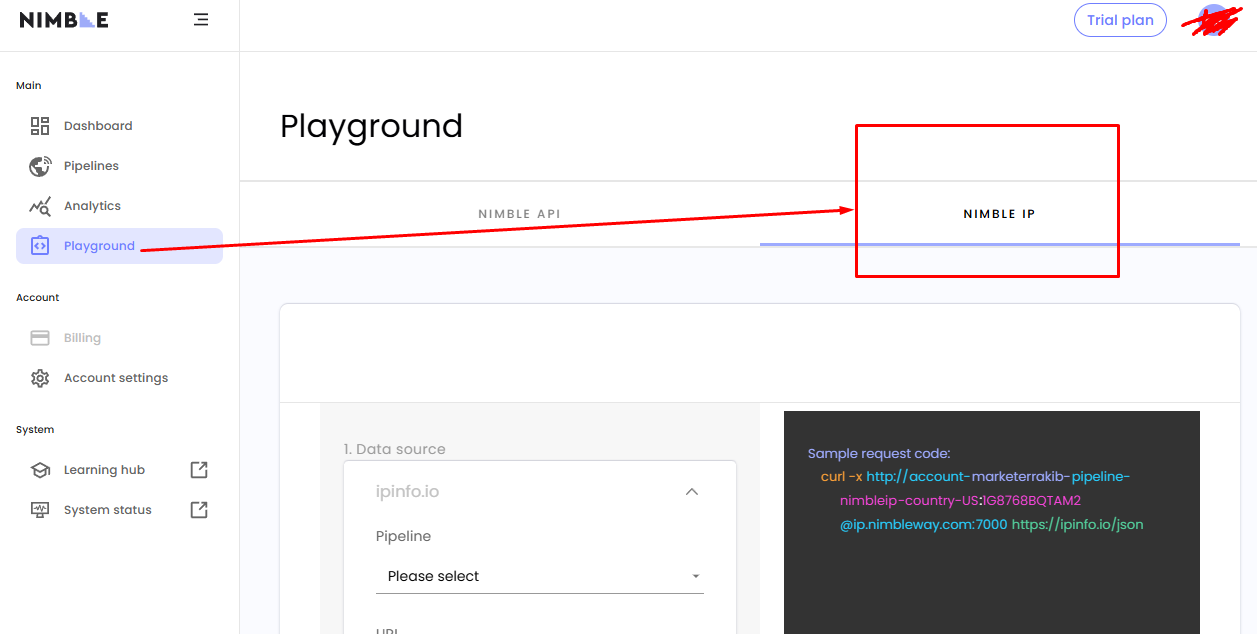Click the sample request curl code
The height and width of the screenshot is (634, 1257).
pos(982,500)
